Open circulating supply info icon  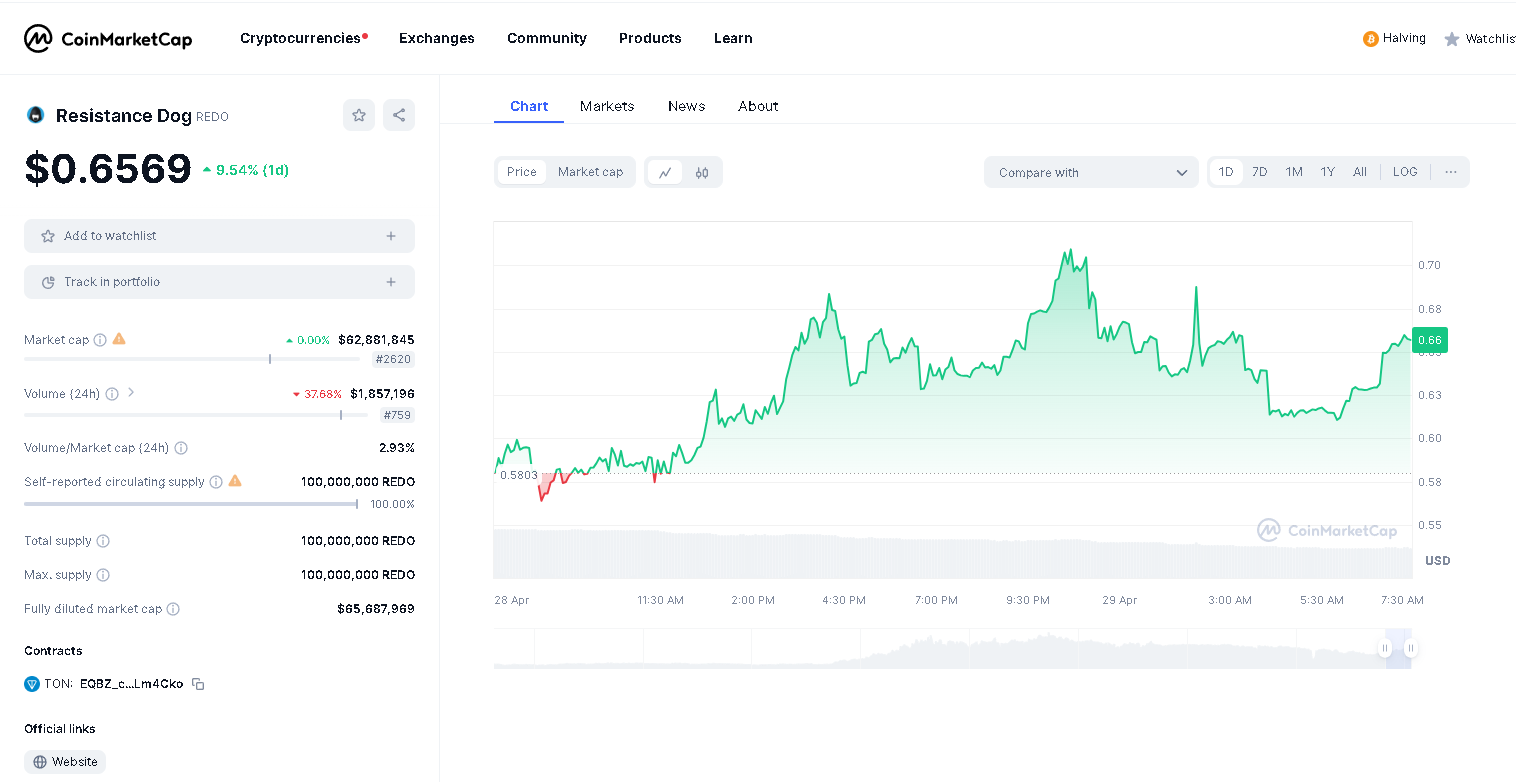(x=216, y=482)
